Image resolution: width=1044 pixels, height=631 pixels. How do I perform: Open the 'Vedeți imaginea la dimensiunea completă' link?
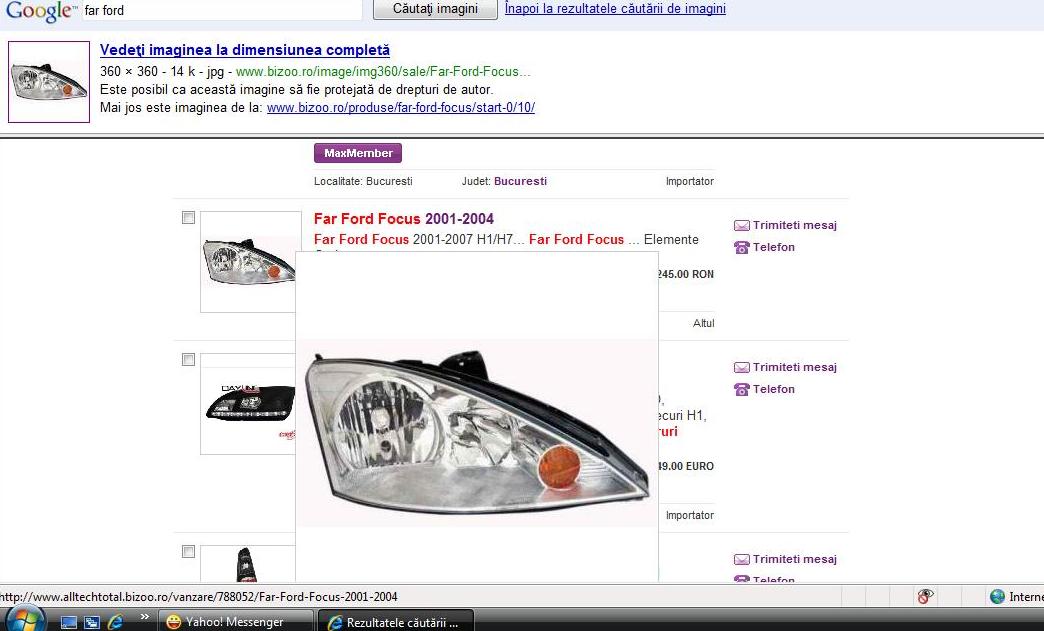[x=245, y=50]
